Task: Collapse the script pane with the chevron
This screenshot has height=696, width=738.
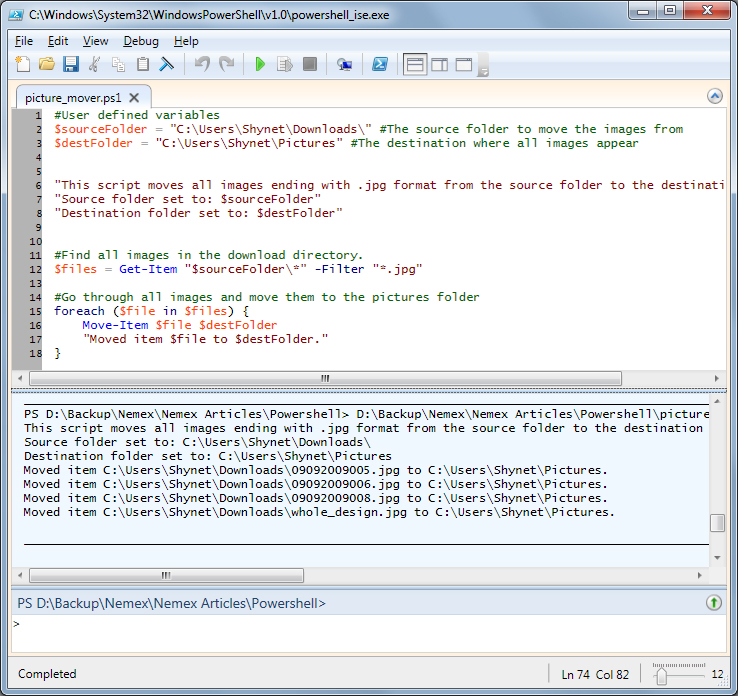Action: pyautogui.click(x=714, y=96)
